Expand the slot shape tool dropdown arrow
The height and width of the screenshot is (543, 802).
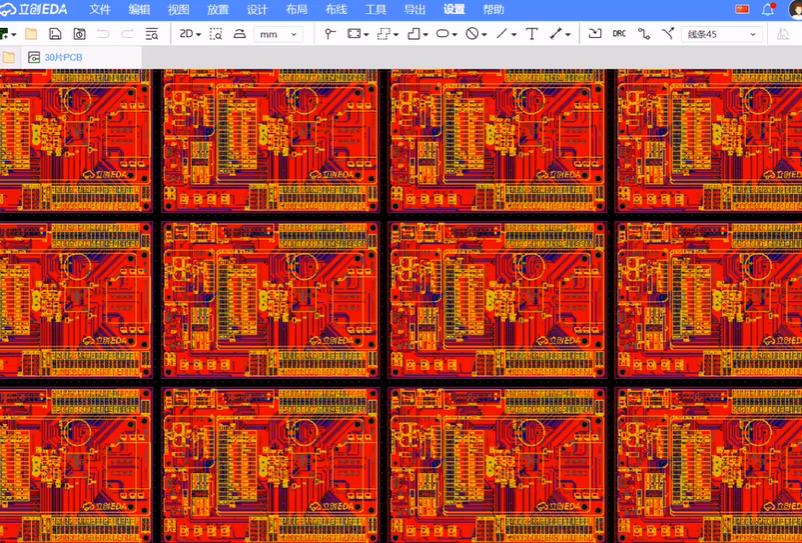point(455,35)
